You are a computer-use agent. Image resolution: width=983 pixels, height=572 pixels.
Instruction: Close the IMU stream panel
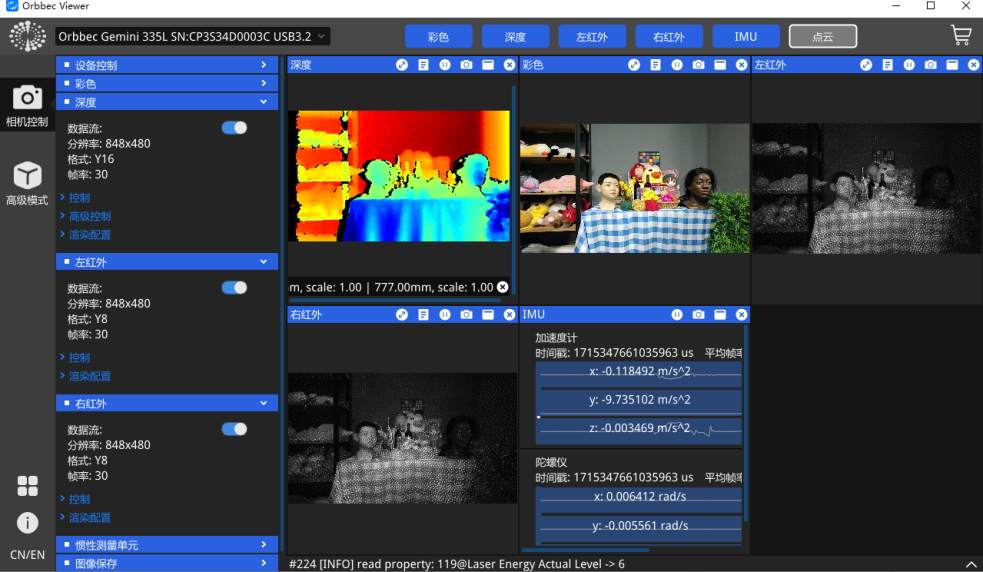point(741,315)
